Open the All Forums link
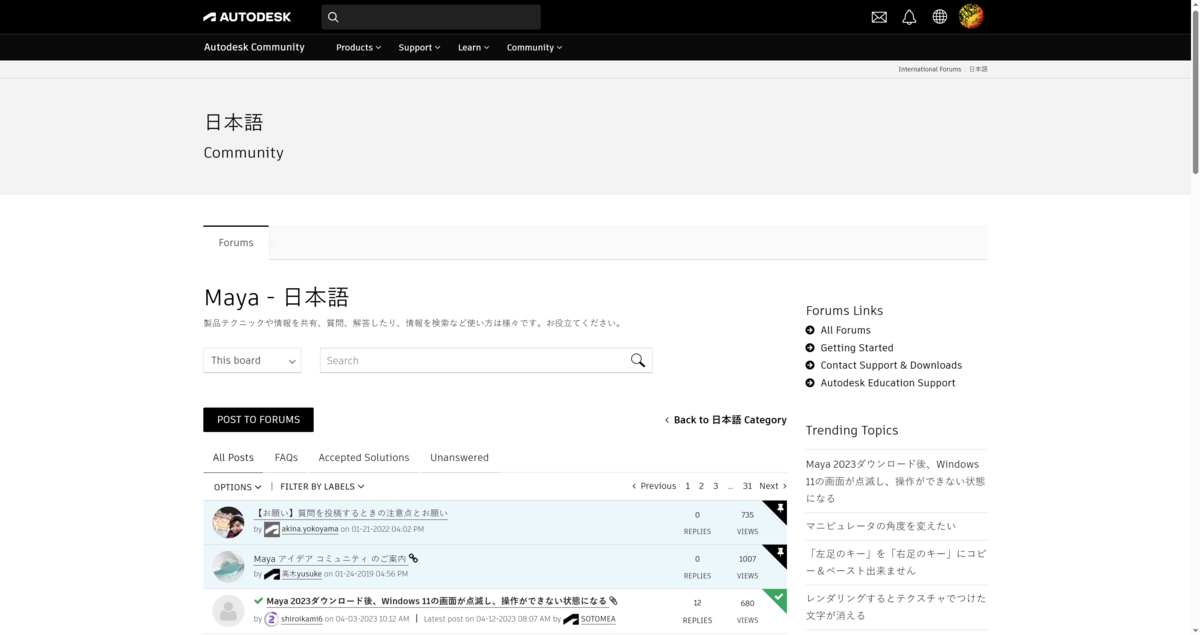This screenshot has height=635, width=1200. pos(845,330)
